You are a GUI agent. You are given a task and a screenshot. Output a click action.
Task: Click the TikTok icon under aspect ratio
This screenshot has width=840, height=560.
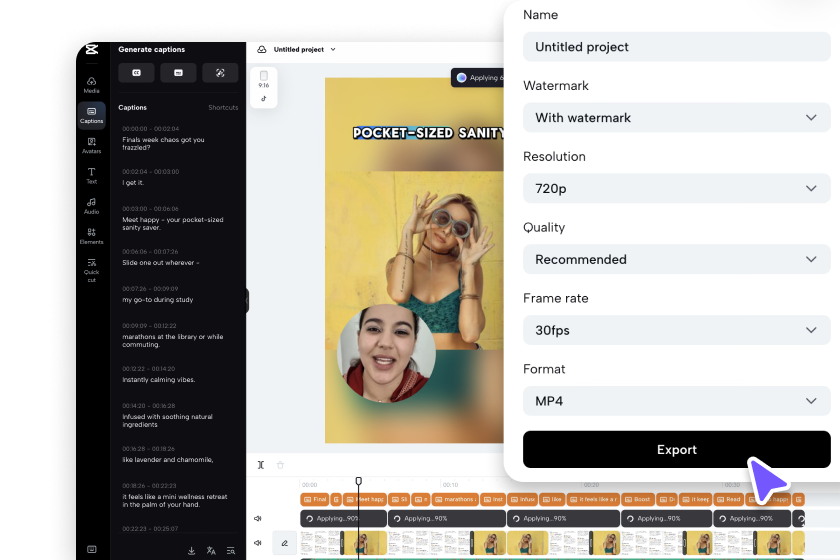coord(264,99)
